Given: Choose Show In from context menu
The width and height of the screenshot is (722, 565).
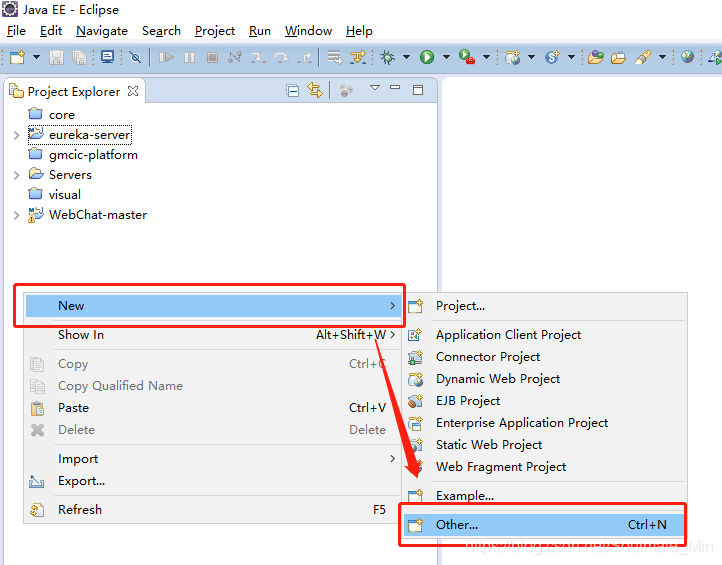Looking at the screenshot, I should 213,335.
